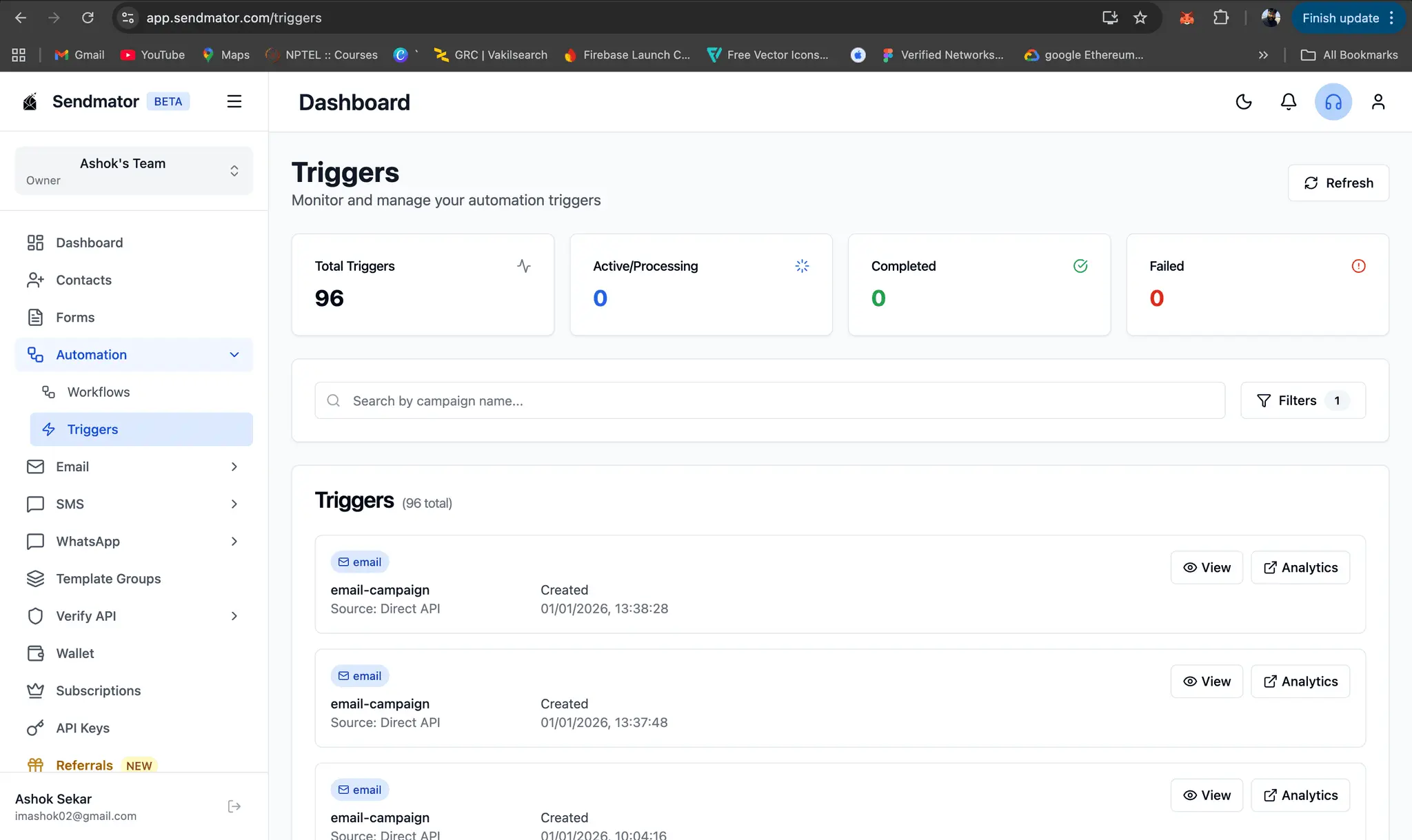Focus the campaign name search field
The image size is (1412, 840).
(769, 400)
